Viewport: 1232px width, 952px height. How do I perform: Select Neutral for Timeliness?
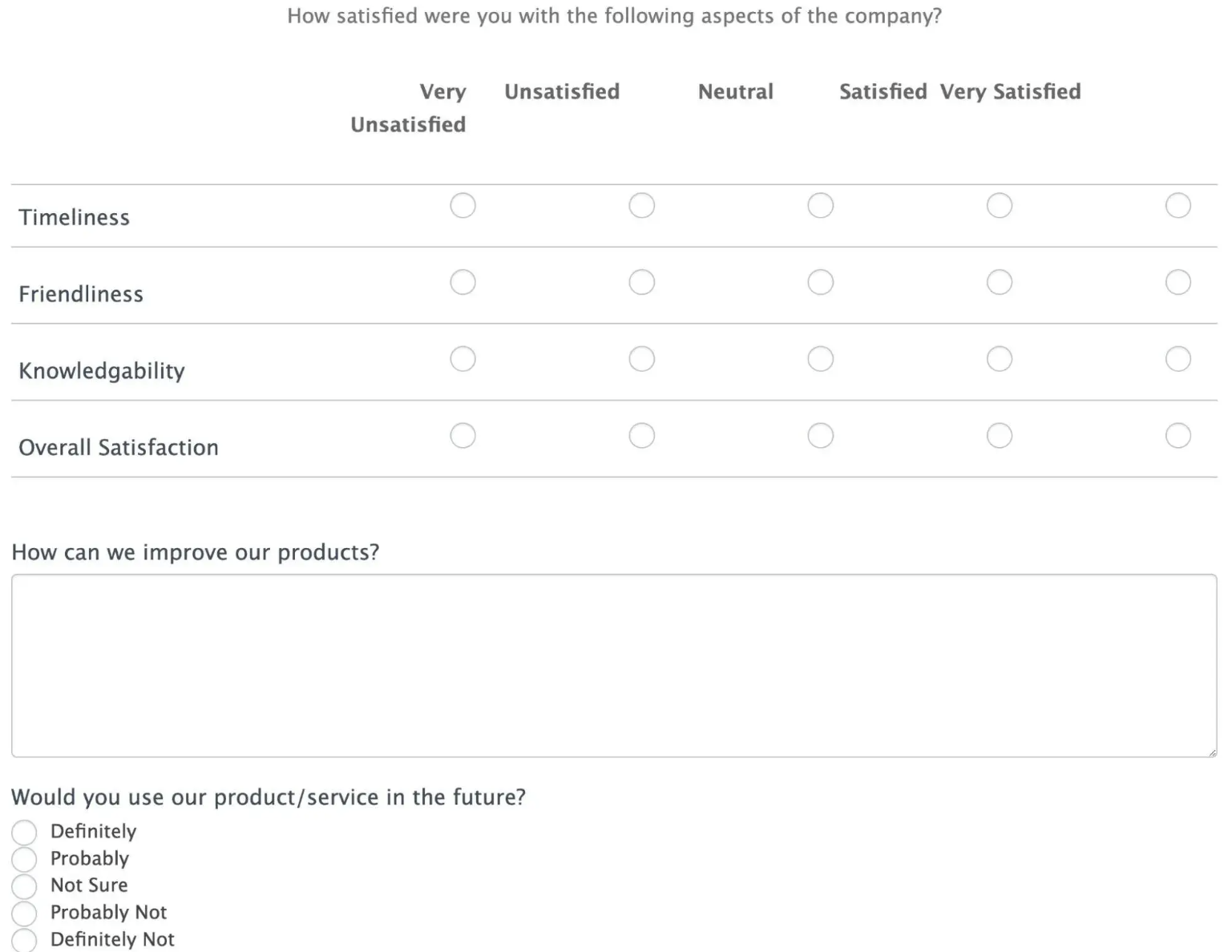click(820, 205)
